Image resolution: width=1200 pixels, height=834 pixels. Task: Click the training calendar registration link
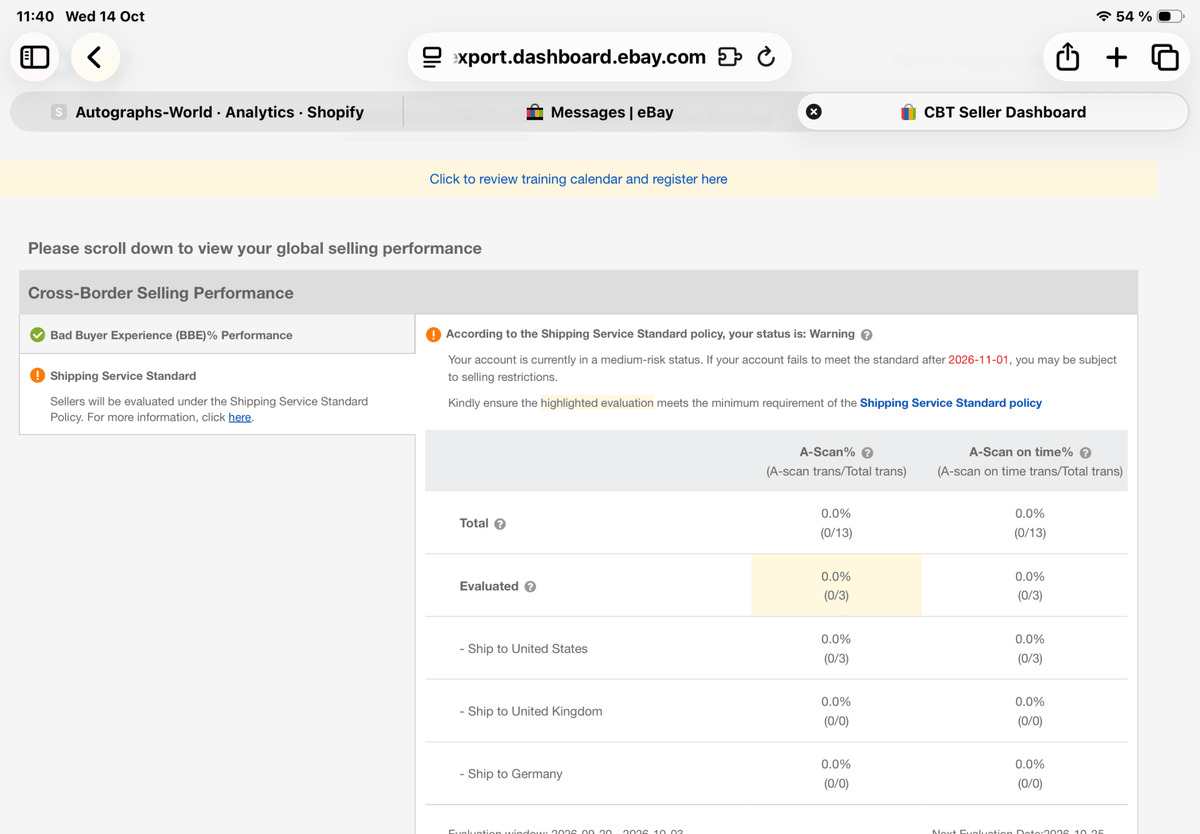578,179
